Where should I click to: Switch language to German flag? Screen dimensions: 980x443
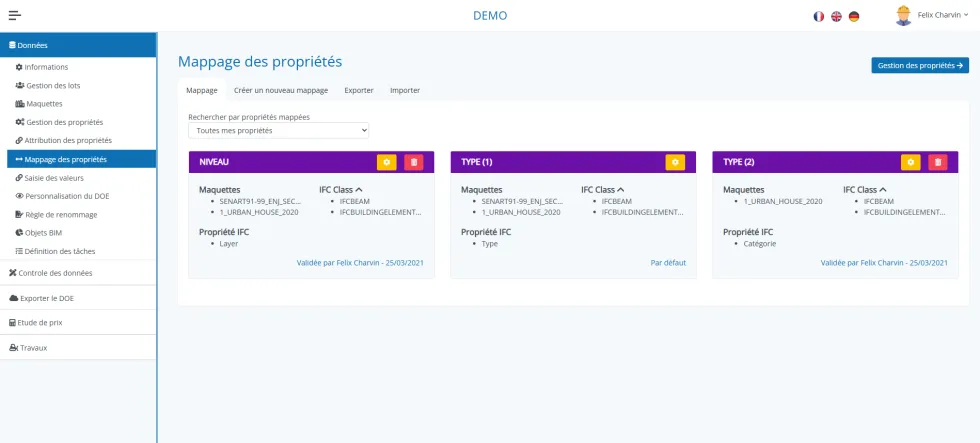(854, 16)
